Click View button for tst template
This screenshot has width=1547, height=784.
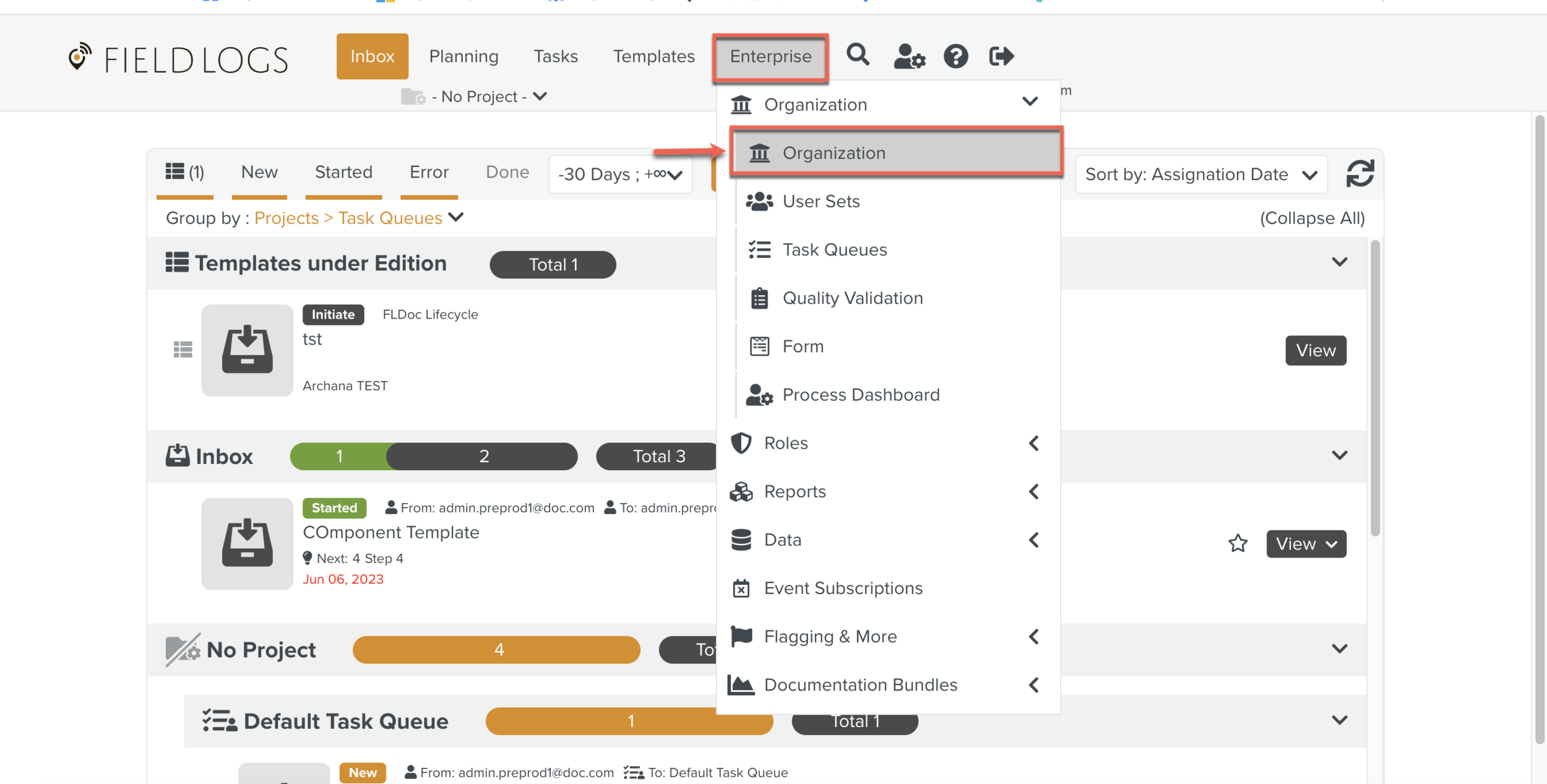(x=1315, y=350)
